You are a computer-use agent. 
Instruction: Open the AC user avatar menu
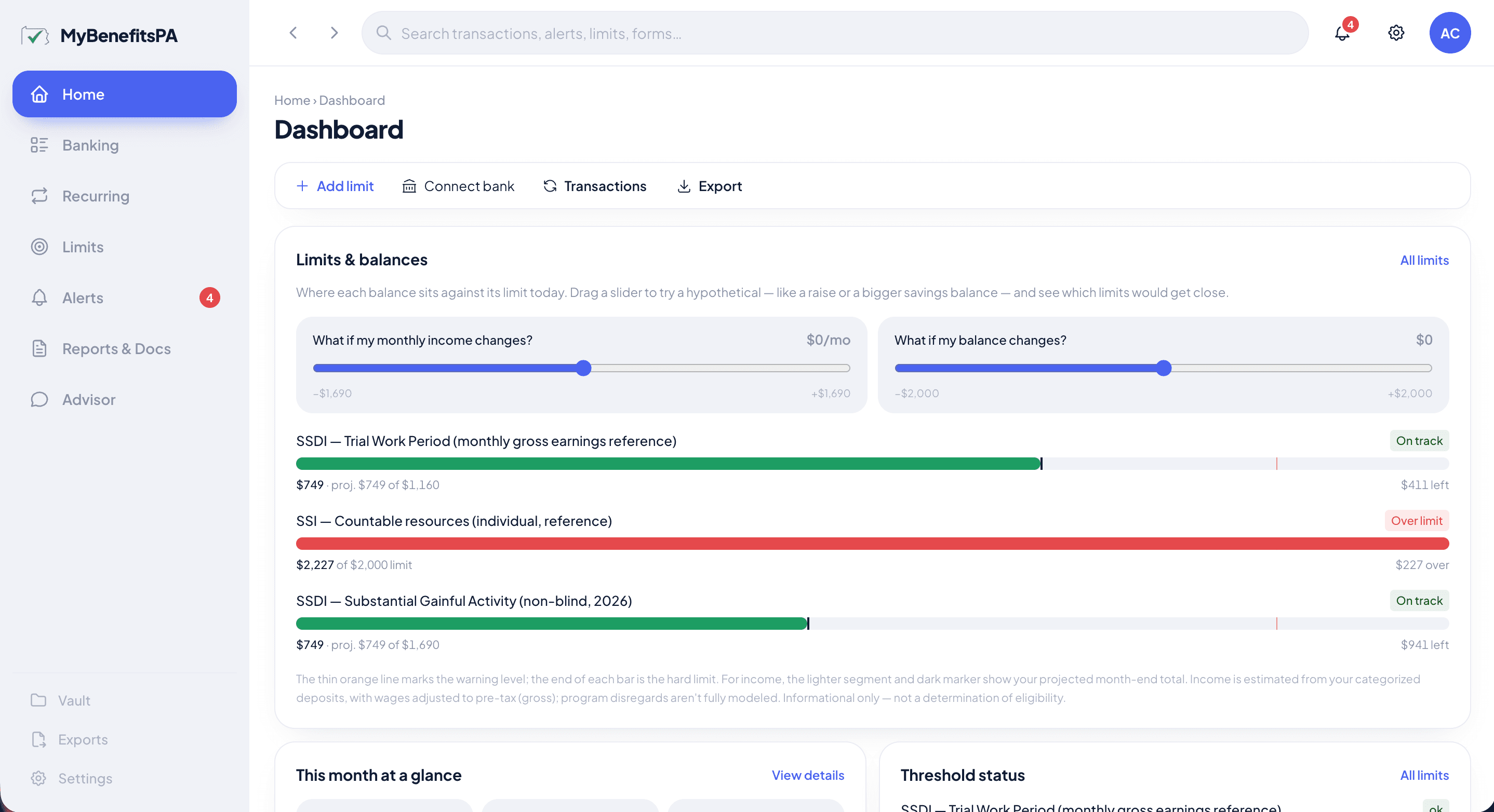(x=1450, y=33)
